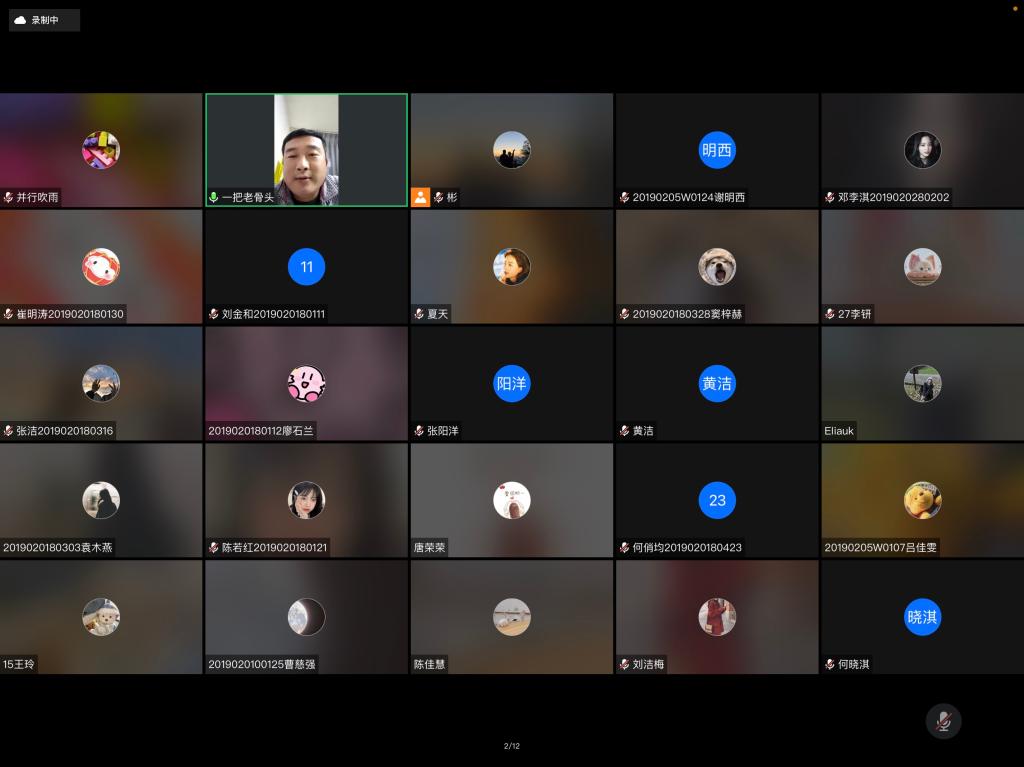Viewport: 1024px width, 767px height.
Task: Click muted mic icon next to 张阳洋
Action: click(x=419, y=431)
